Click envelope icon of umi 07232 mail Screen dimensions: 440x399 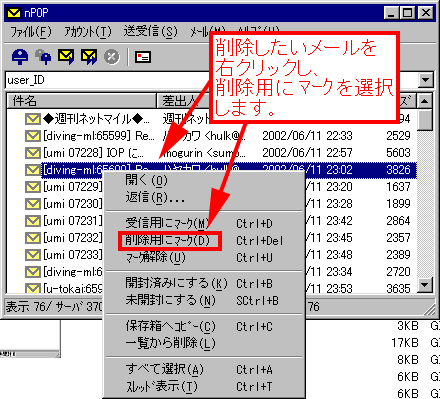(32, 238)
